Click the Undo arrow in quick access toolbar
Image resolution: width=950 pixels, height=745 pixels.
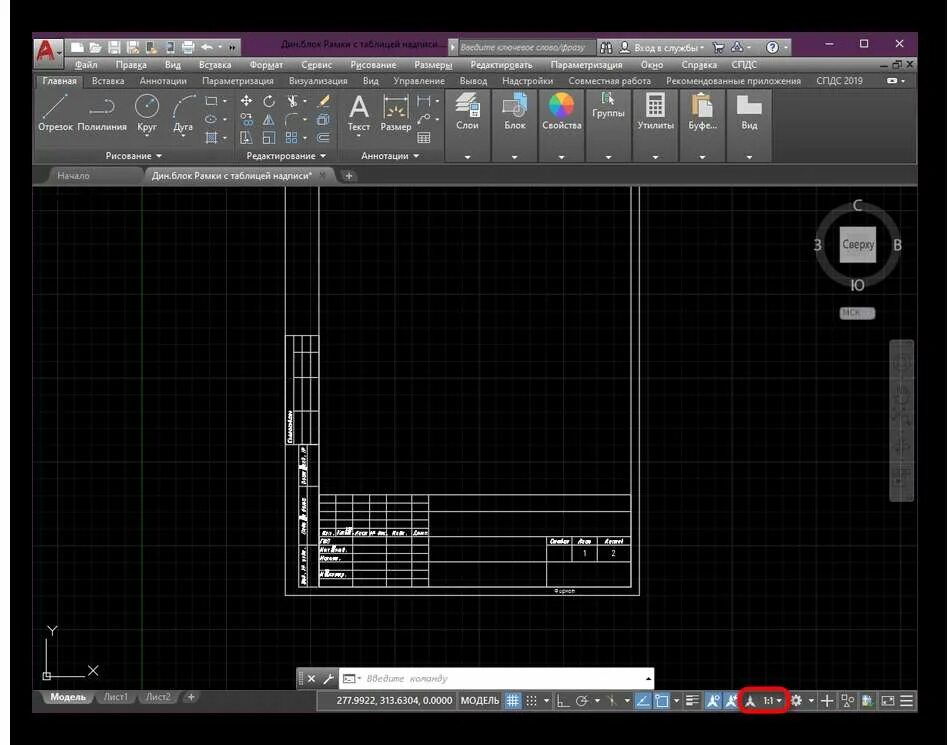click(x=207, y=47)
